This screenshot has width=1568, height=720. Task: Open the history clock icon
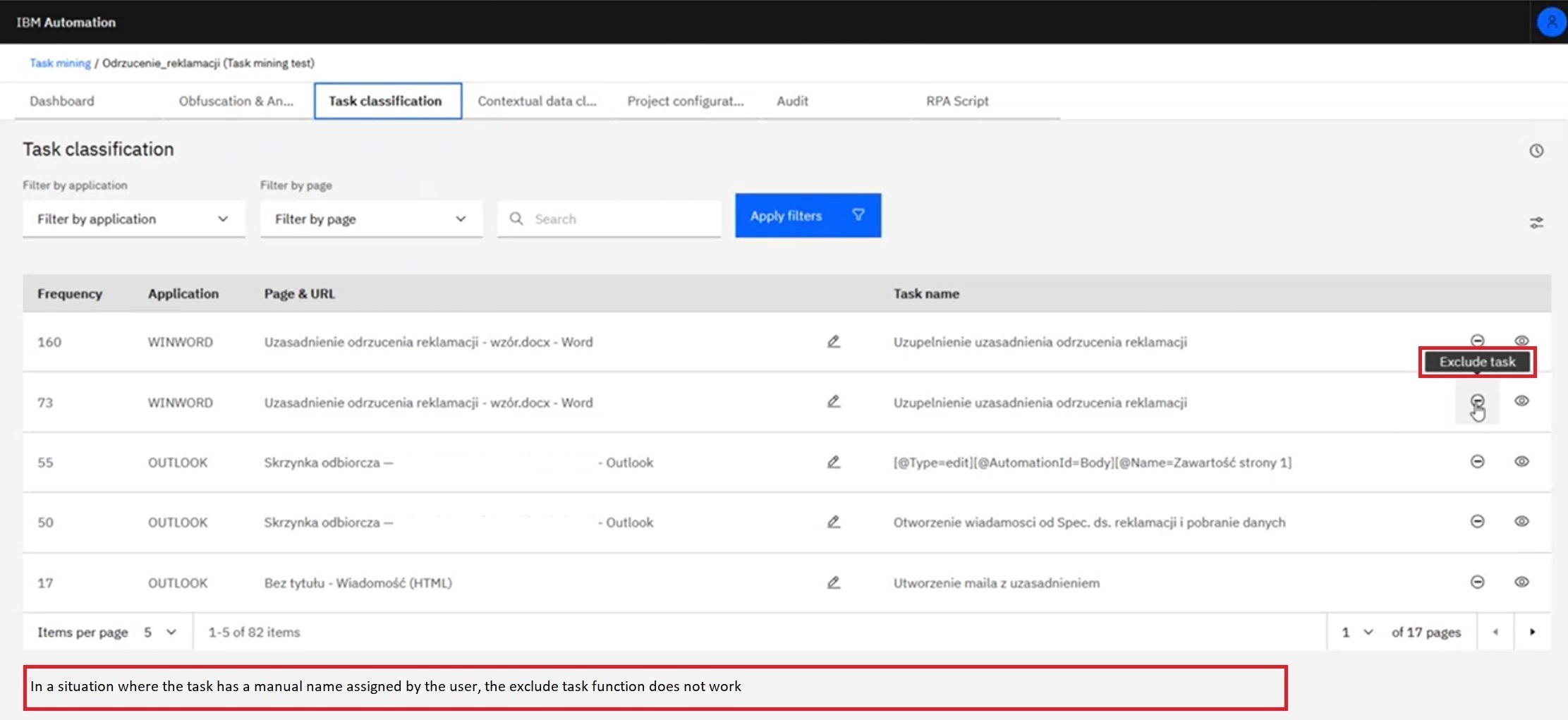[1536, 150]
